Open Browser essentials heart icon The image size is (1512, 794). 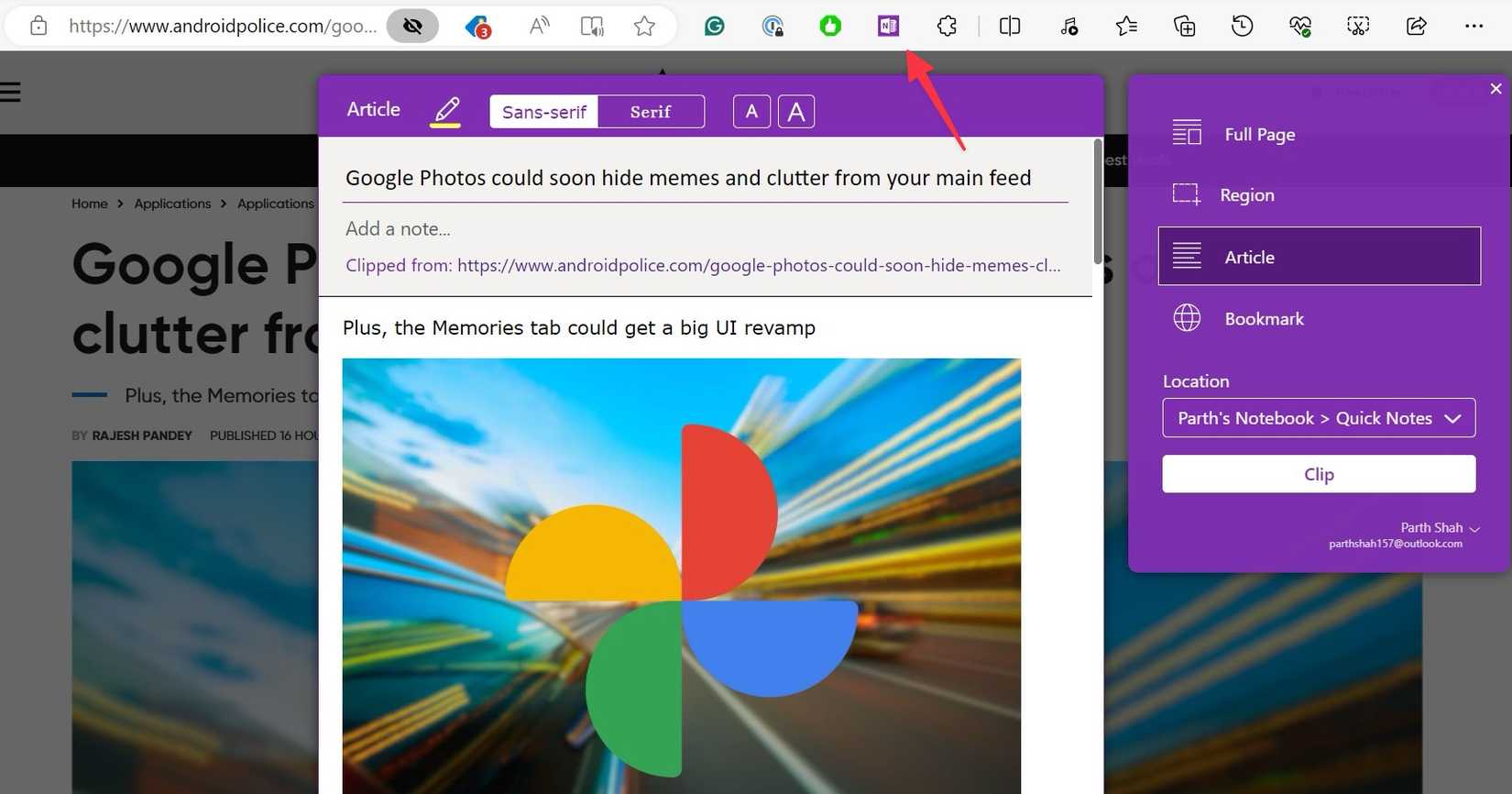coord(1299,27)
